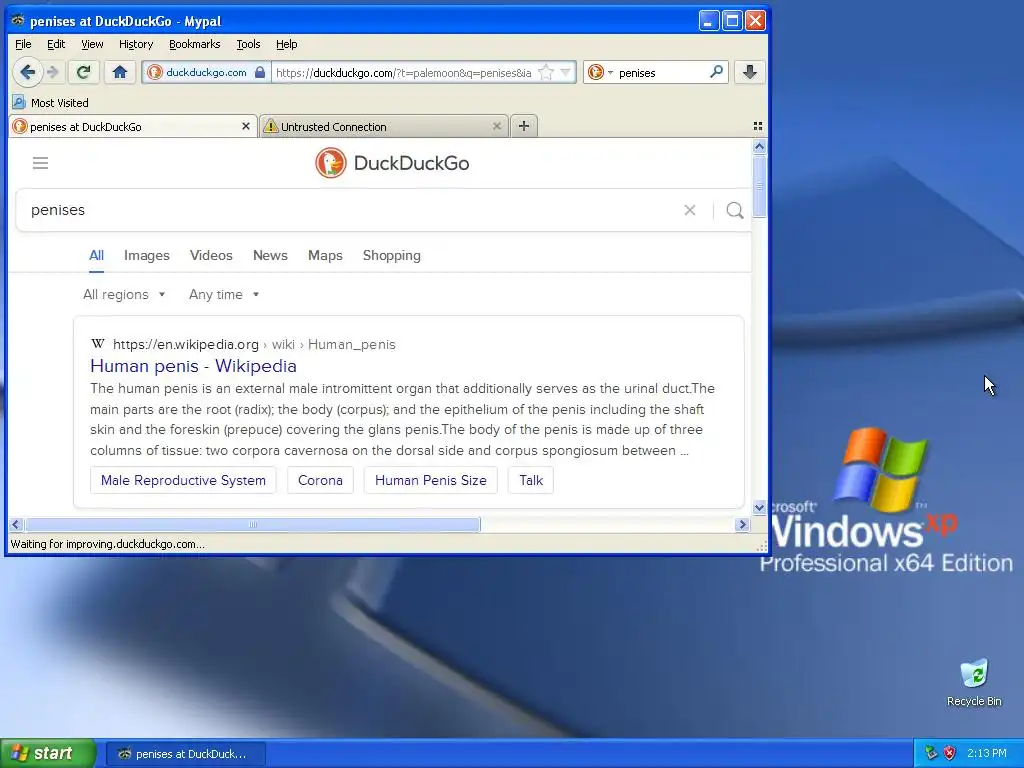
Task: Open the Help menu
Action: pos(287,44)
